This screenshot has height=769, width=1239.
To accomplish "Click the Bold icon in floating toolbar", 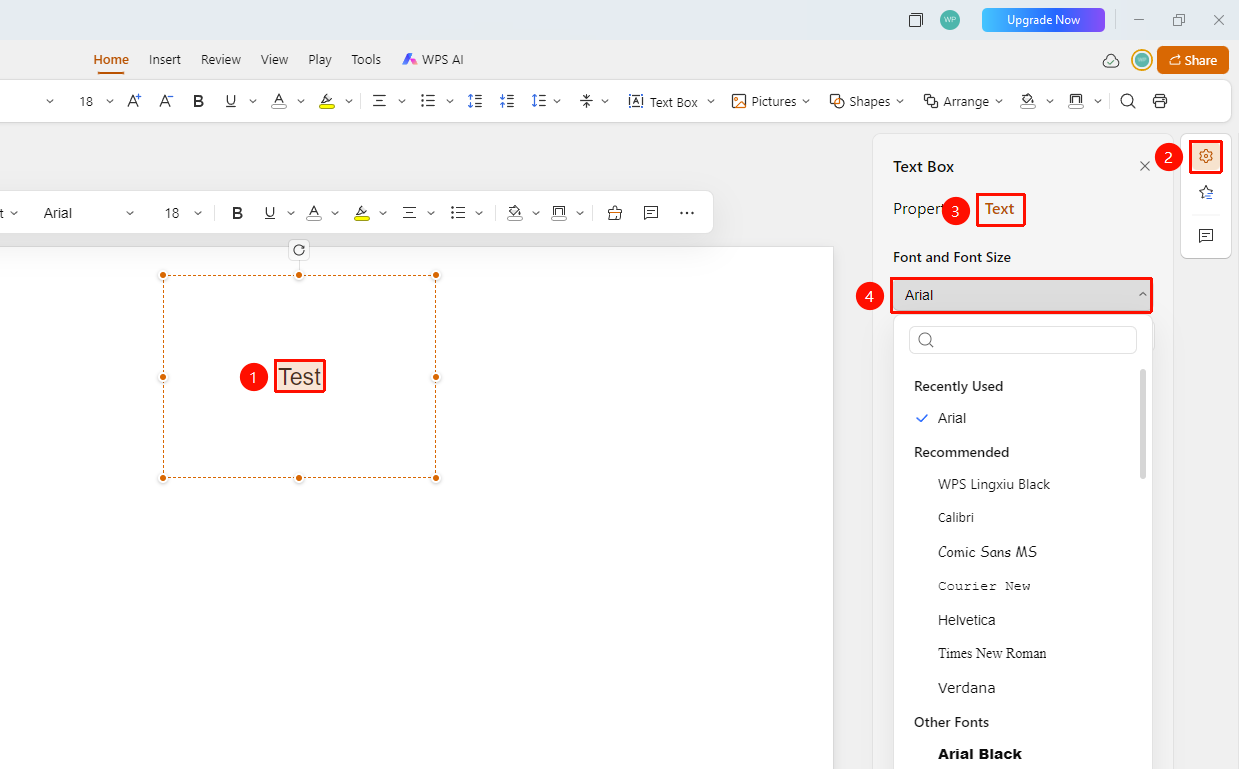I will [x=238, y=213].
